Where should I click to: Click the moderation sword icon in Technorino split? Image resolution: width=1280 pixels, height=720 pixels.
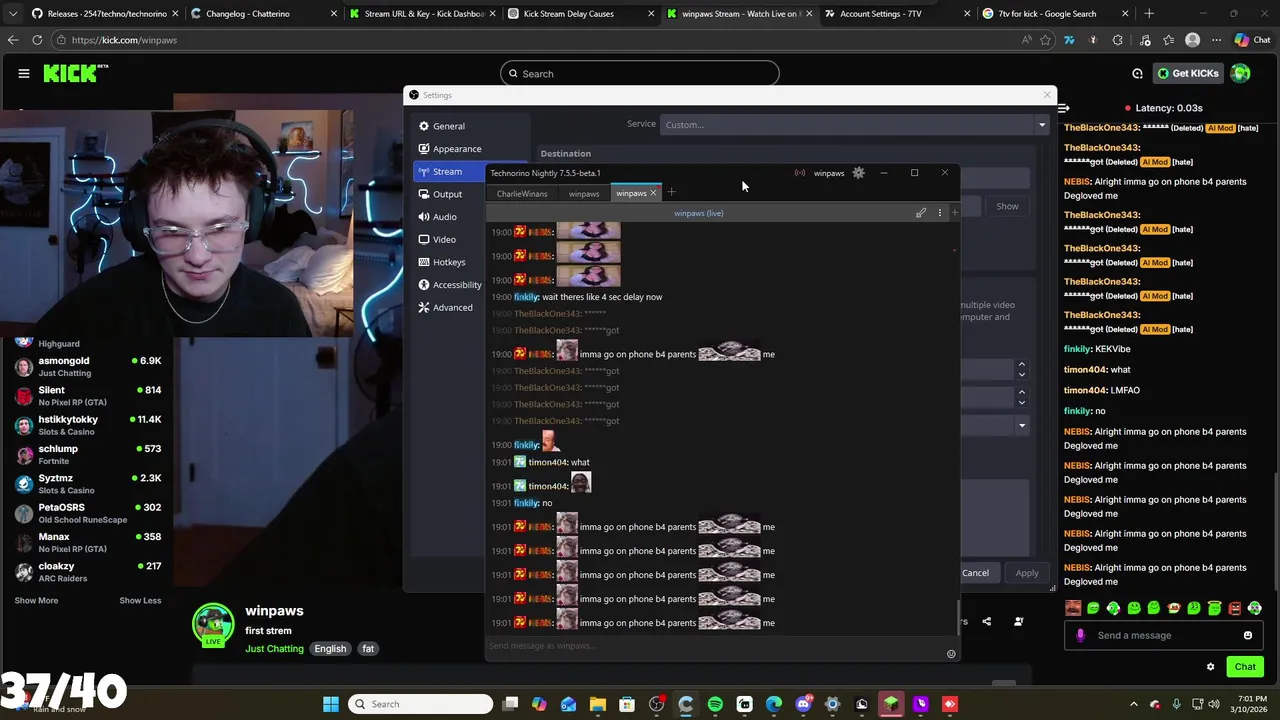pos(921,213)
